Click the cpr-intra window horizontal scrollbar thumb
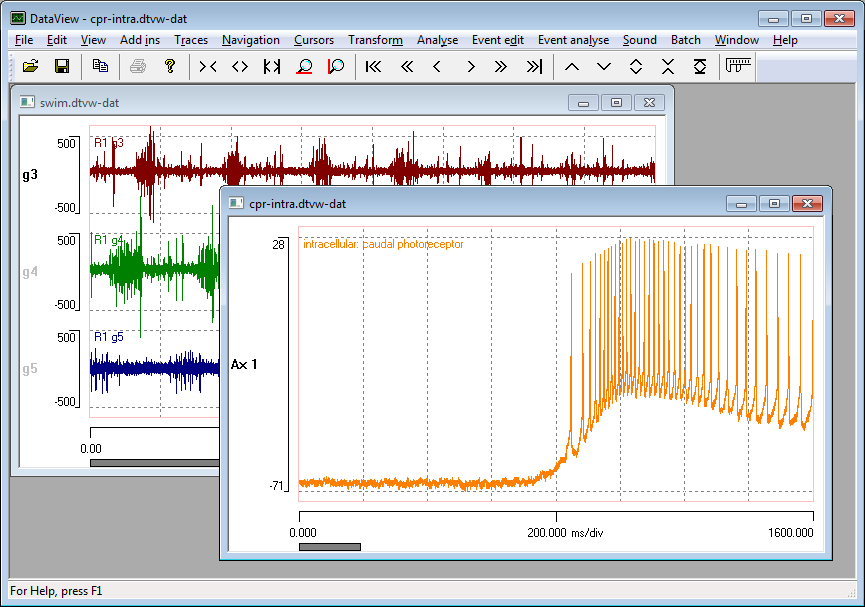 point(329,547)
